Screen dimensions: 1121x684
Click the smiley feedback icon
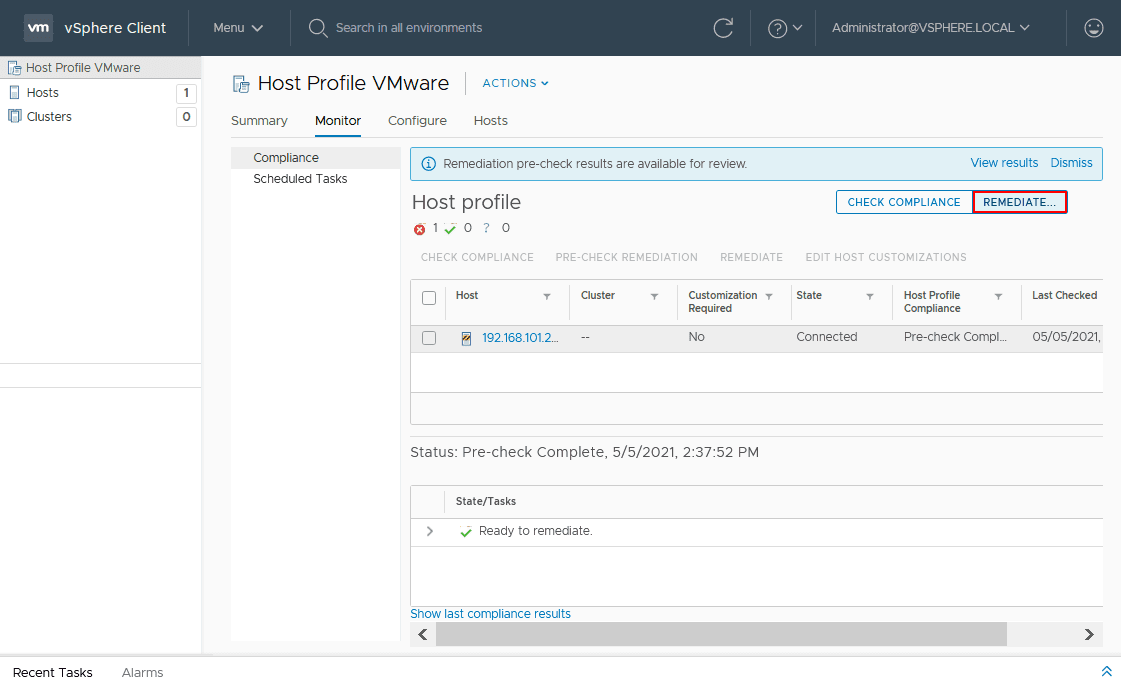coord(1094,28)
